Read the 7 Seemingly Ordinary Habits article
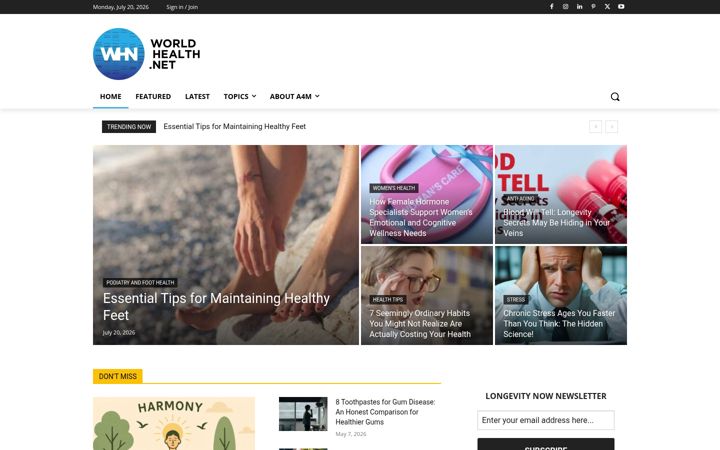The width and height of the screenshot is (720, 450). point(420,324)
